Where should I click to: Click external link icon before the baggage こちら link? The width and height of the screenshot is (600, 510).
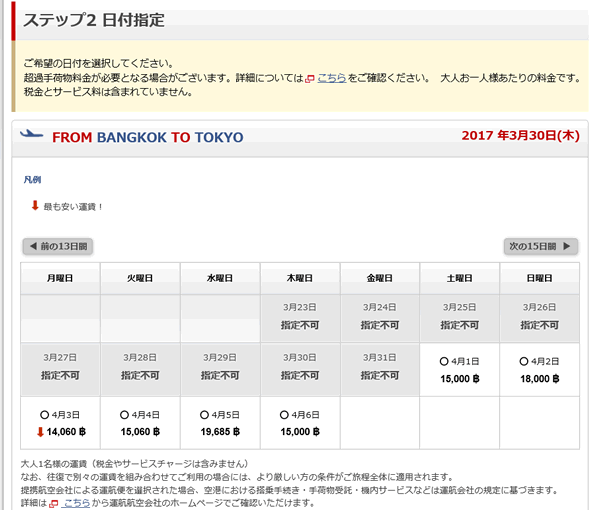(310, 78)
